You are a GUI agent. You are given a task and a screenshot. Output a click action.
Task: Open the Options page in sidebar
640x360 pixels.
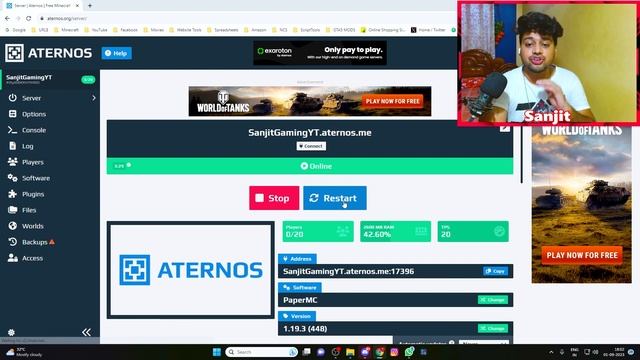33,114
